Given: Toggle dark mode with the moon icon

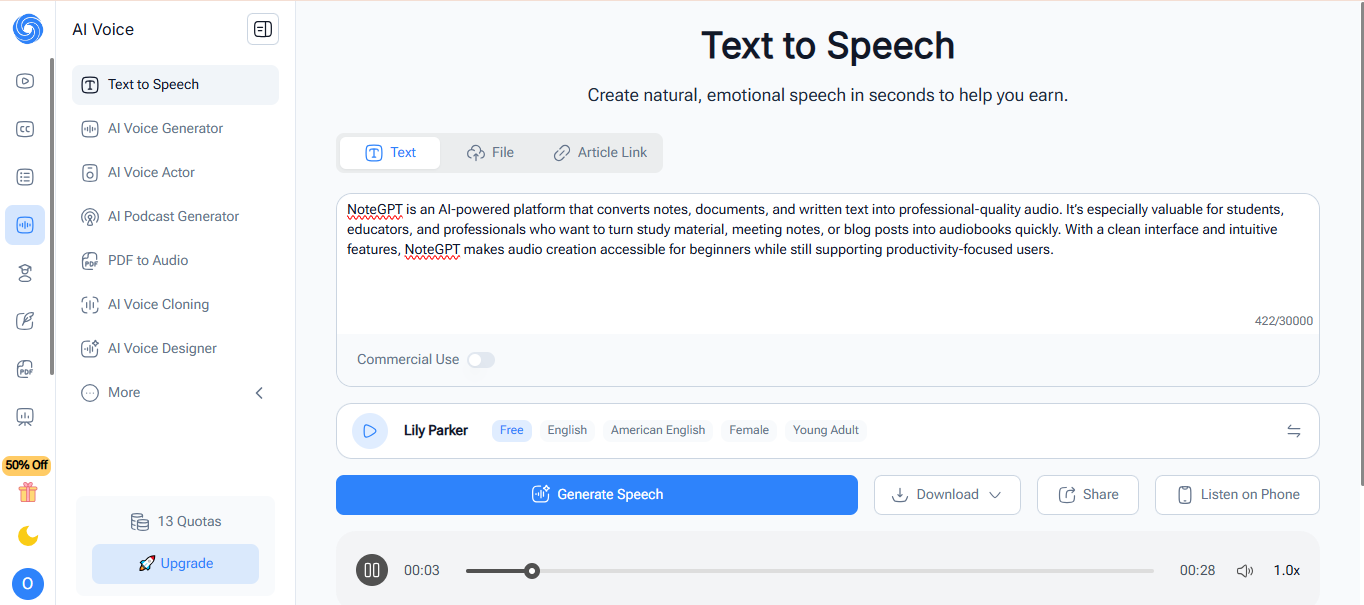Looking at the screenshot, I should click(x=27, y=537).
